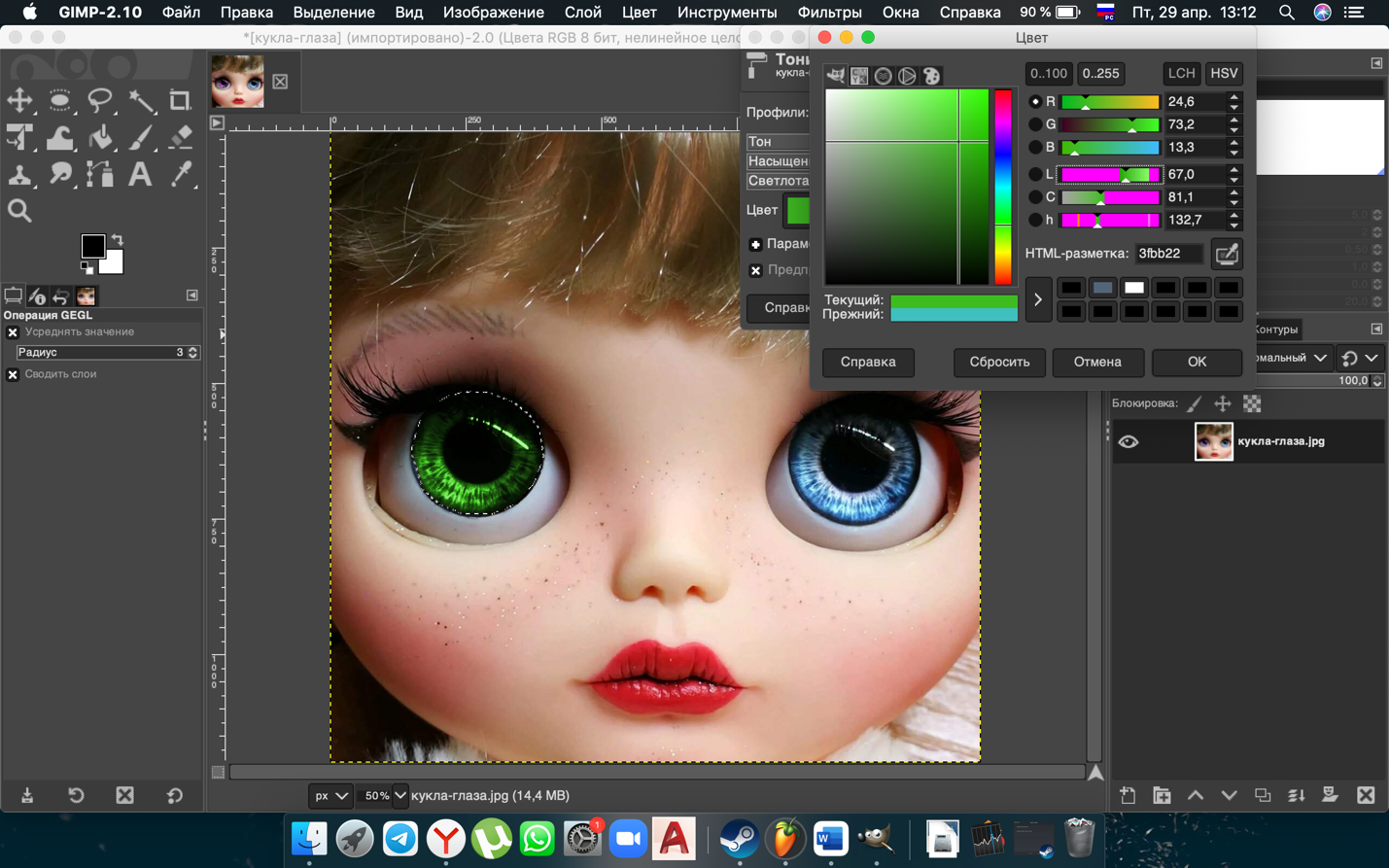
Task: Click Отмена in color dialog
Action: [1097, 362]
